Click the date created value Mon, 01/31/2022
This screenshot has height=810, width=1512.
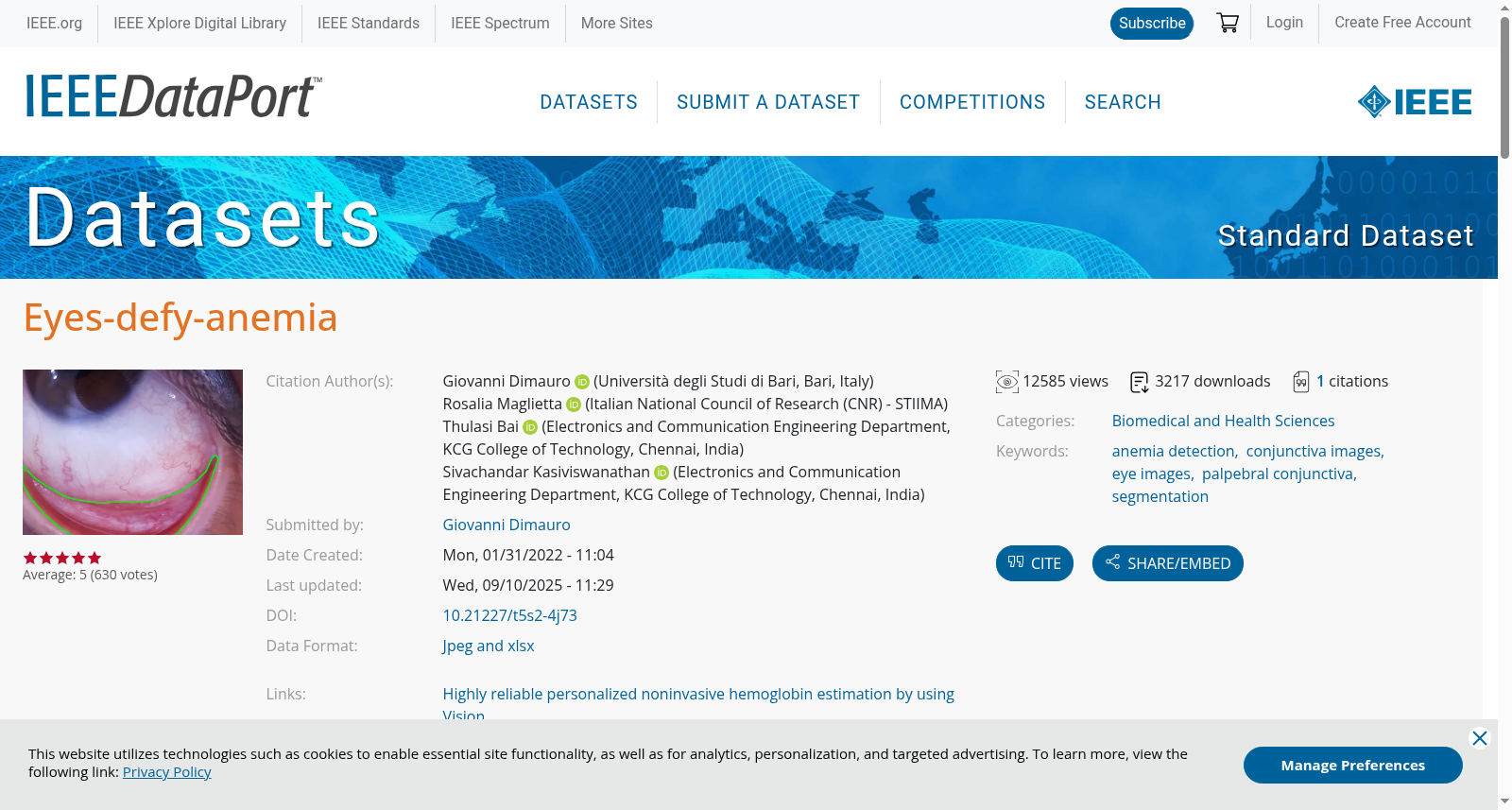(528, 555)
